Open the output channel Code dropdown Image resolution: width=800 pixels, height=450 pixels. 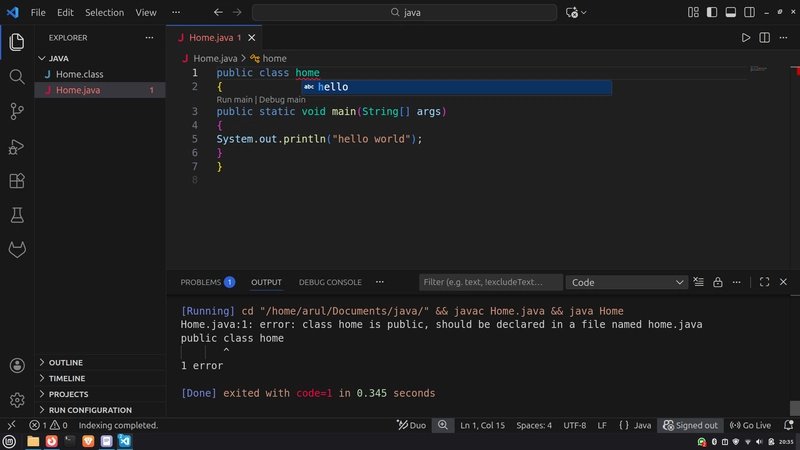point(624,282)
